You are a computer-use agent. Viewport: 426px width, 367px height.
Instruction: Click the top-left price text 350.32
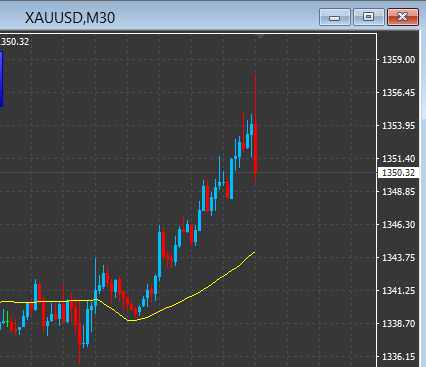click(15, 42)
